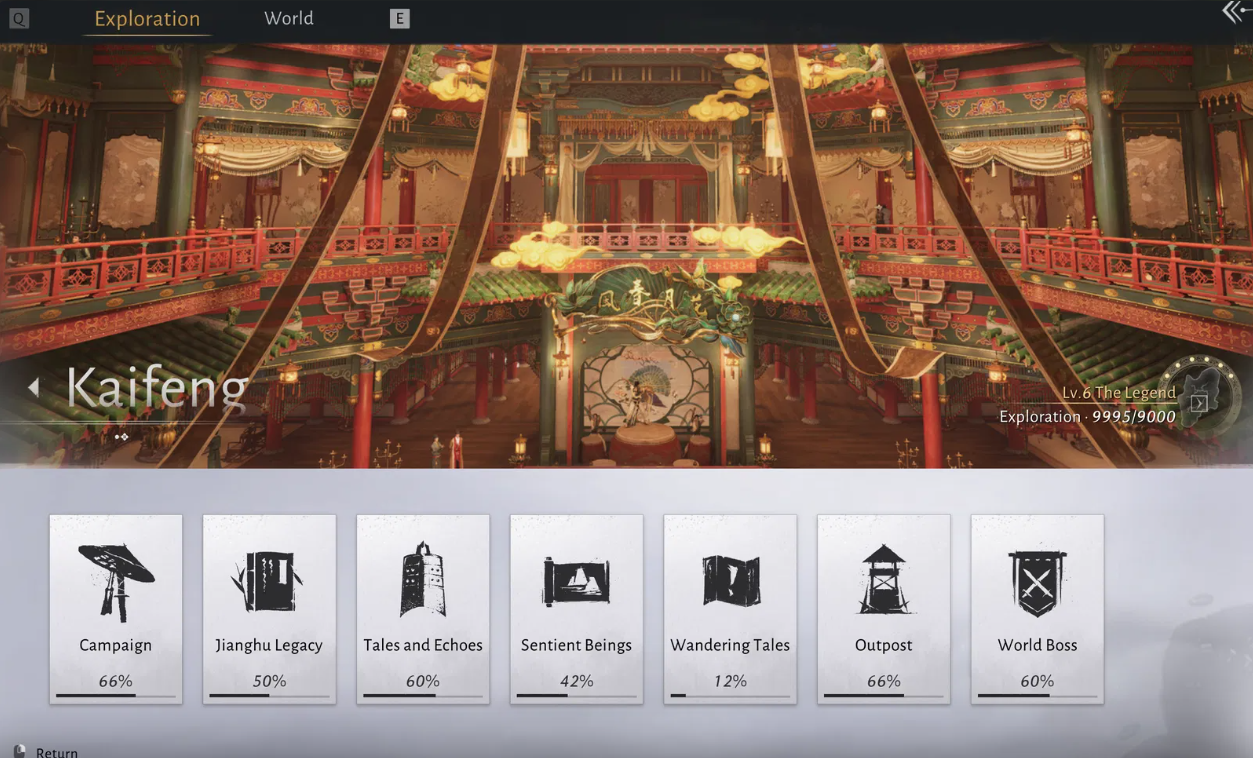
Task: Select the Outpost watchtower icon
Action: click(884, 580)
